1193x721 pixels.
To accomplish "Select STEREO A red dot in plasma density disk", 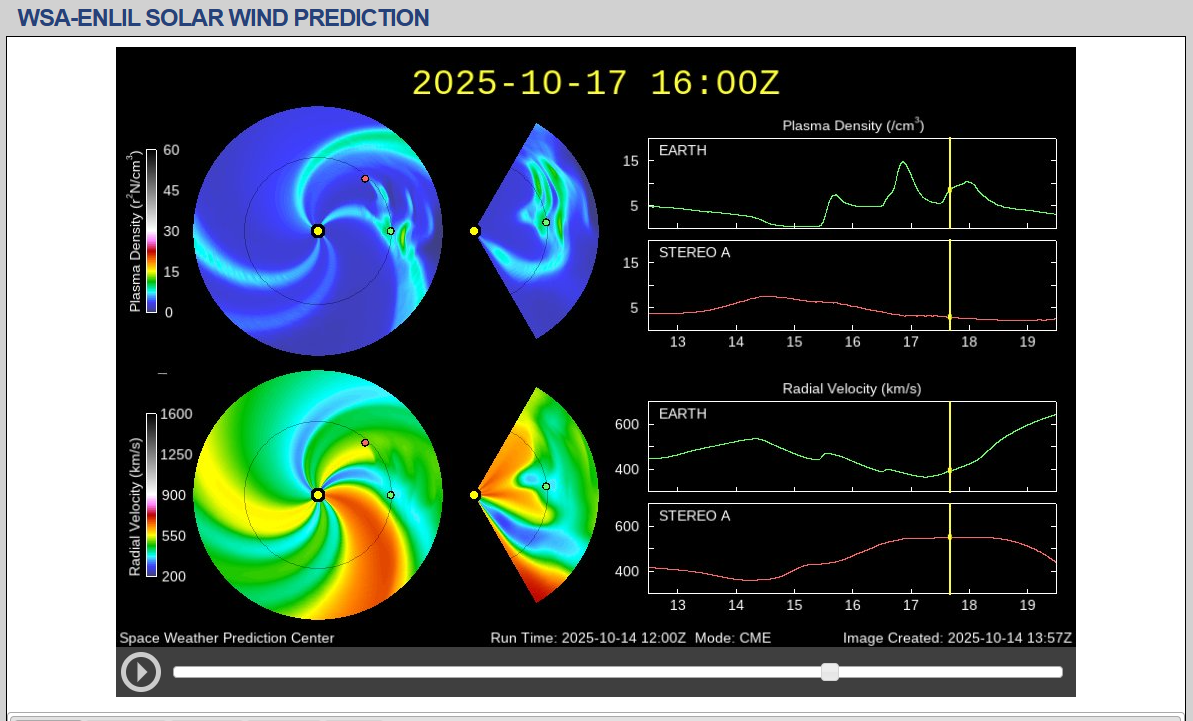I will pyautogui.click(x=365, y=179).
